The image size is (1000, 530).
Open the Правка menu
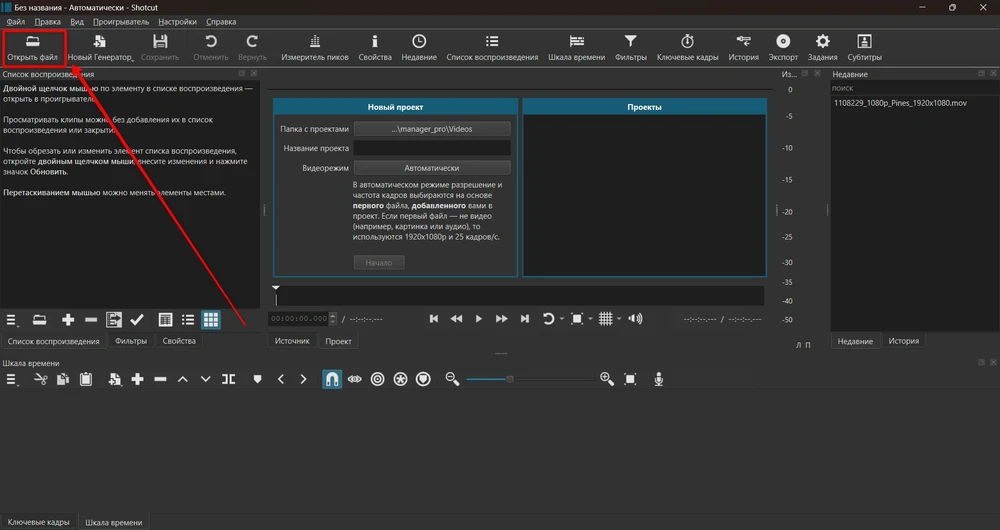pyautogui.click(x=48, y=22)
